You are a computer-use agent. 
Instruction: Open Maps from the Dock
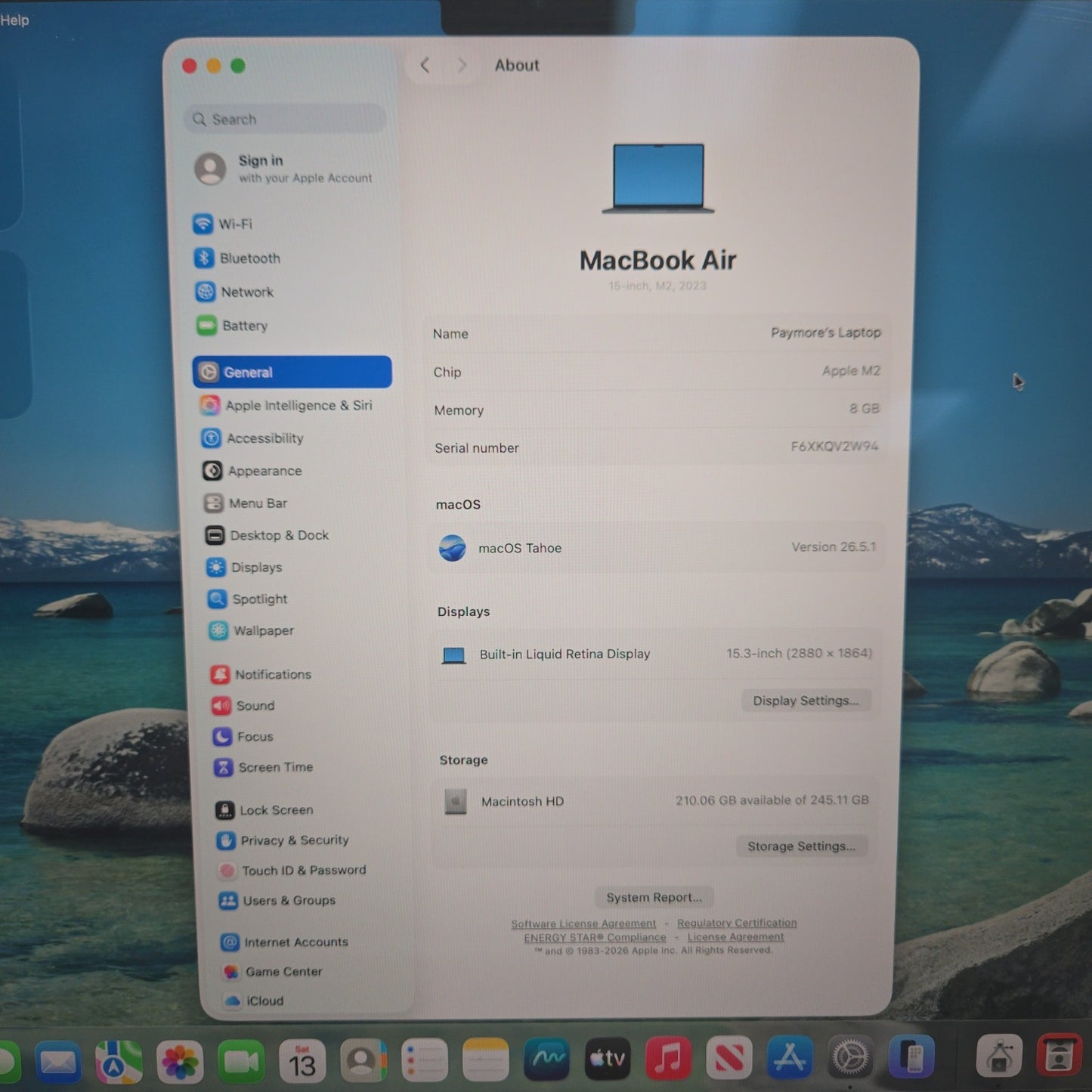click(119, 1062)
